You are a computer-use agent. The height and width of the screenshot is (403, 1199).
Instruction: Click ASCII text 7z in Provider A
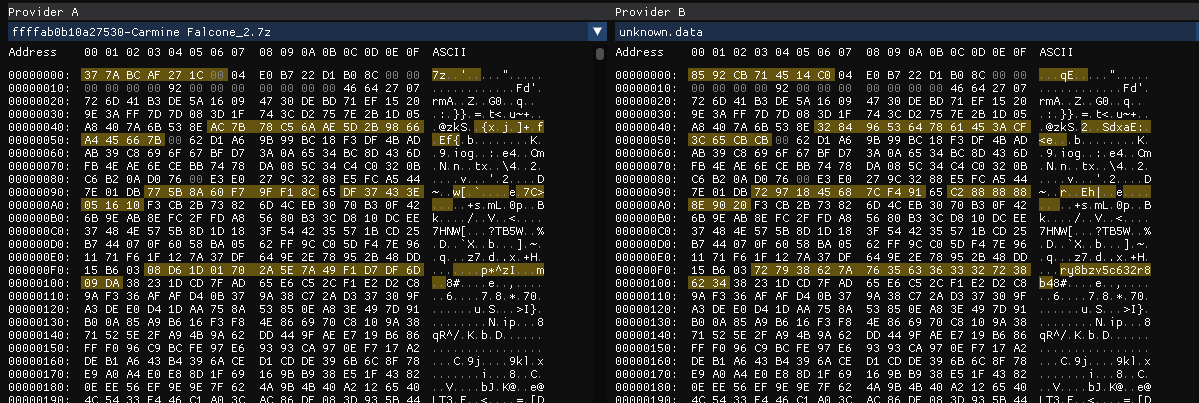click(439, 75)
